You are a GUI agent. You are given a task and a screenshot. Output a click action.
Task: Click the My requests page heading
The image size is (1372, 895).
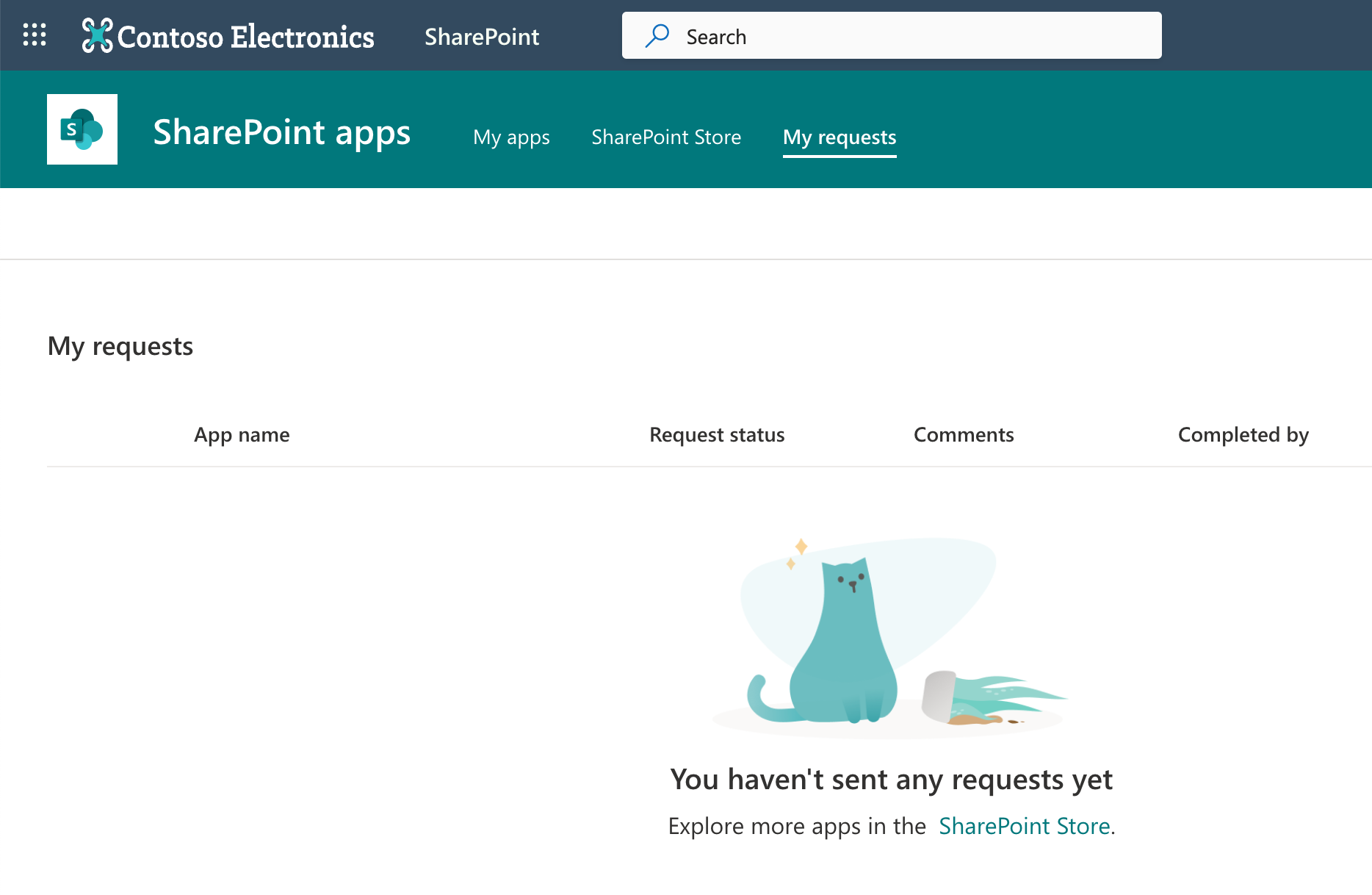pos(120,346)
